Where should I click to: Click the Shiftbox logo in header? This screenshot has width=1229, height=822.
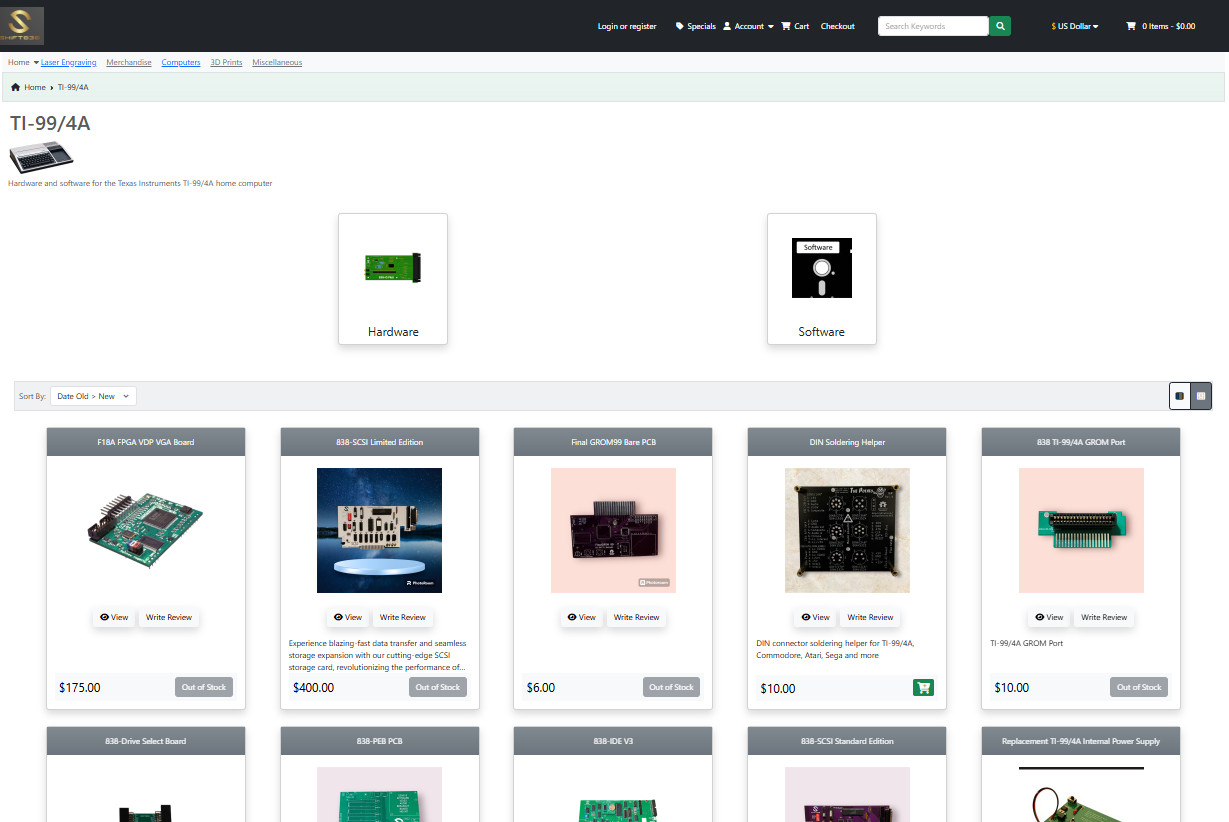pyautogui.click(x=23, y=26)
